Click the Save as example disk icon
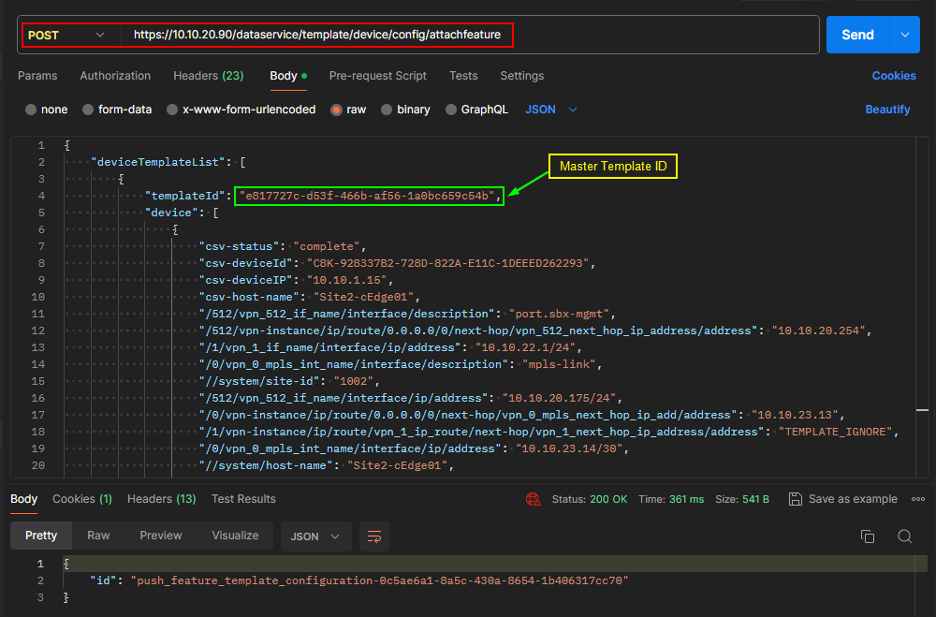The image size is (936, 618). tap(795, 499)
